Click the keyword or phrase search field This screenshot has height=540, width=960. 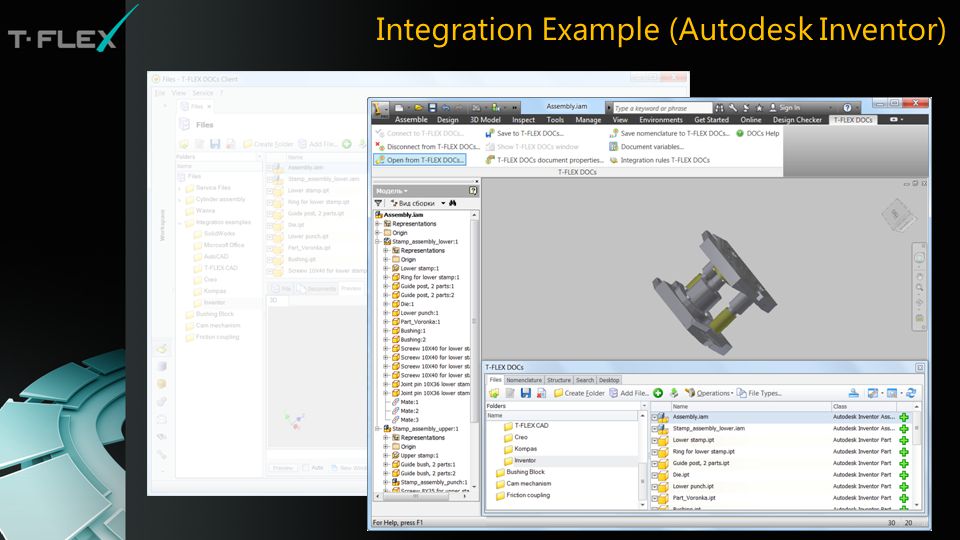662,108
